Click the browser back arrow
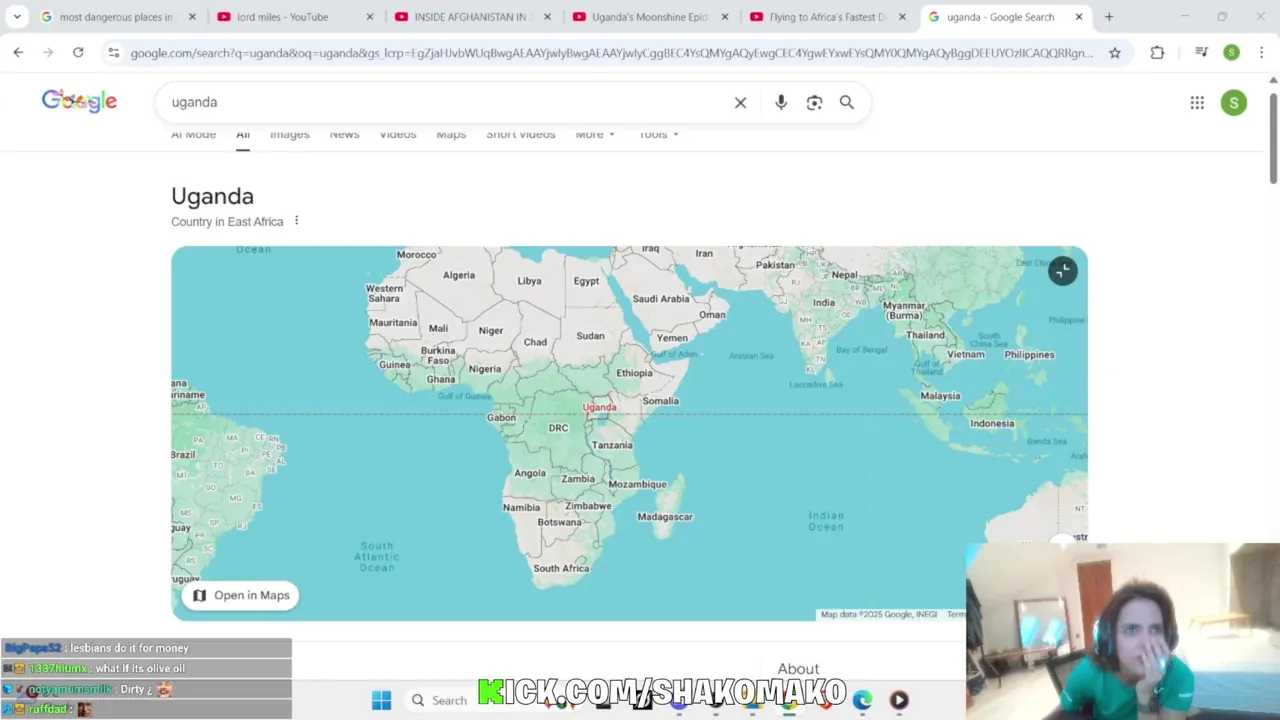 (18, 52)
